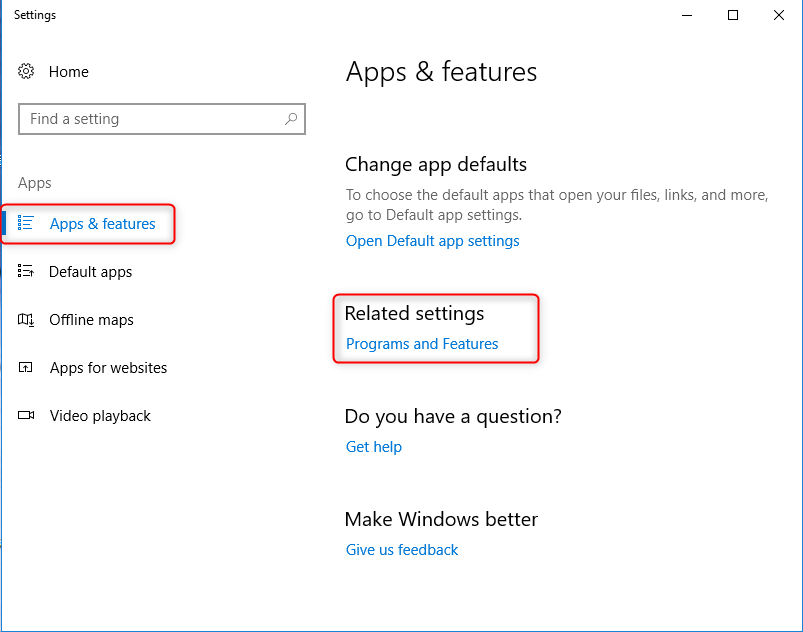Return to Home by its text label
This screenshot has width=803, height=632.
(69, 72)
